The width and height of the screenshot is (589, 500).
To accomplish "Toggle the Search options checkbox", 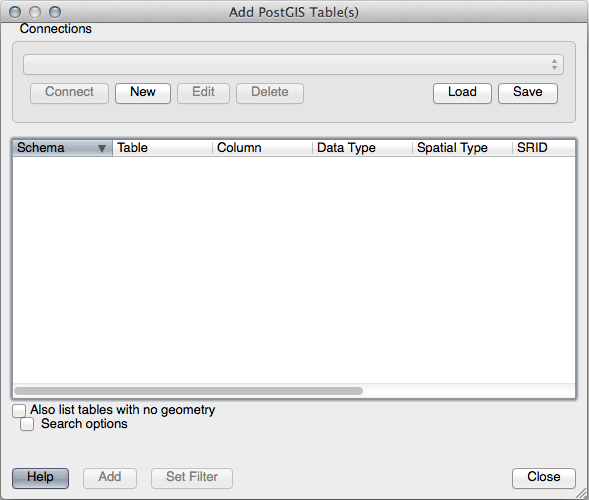I will click(27, 424).
